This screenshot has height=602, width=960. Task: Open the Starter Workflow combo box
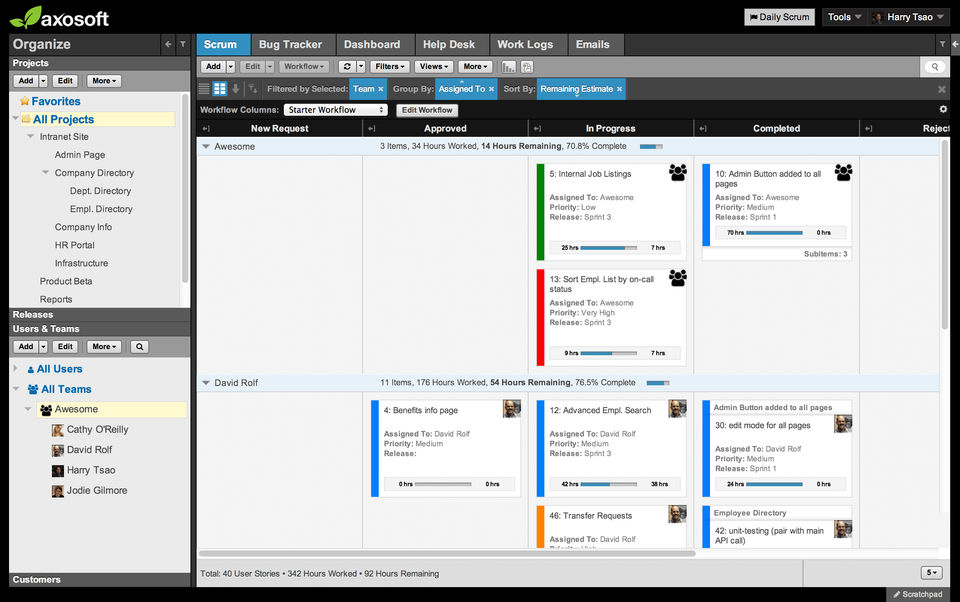336,110
